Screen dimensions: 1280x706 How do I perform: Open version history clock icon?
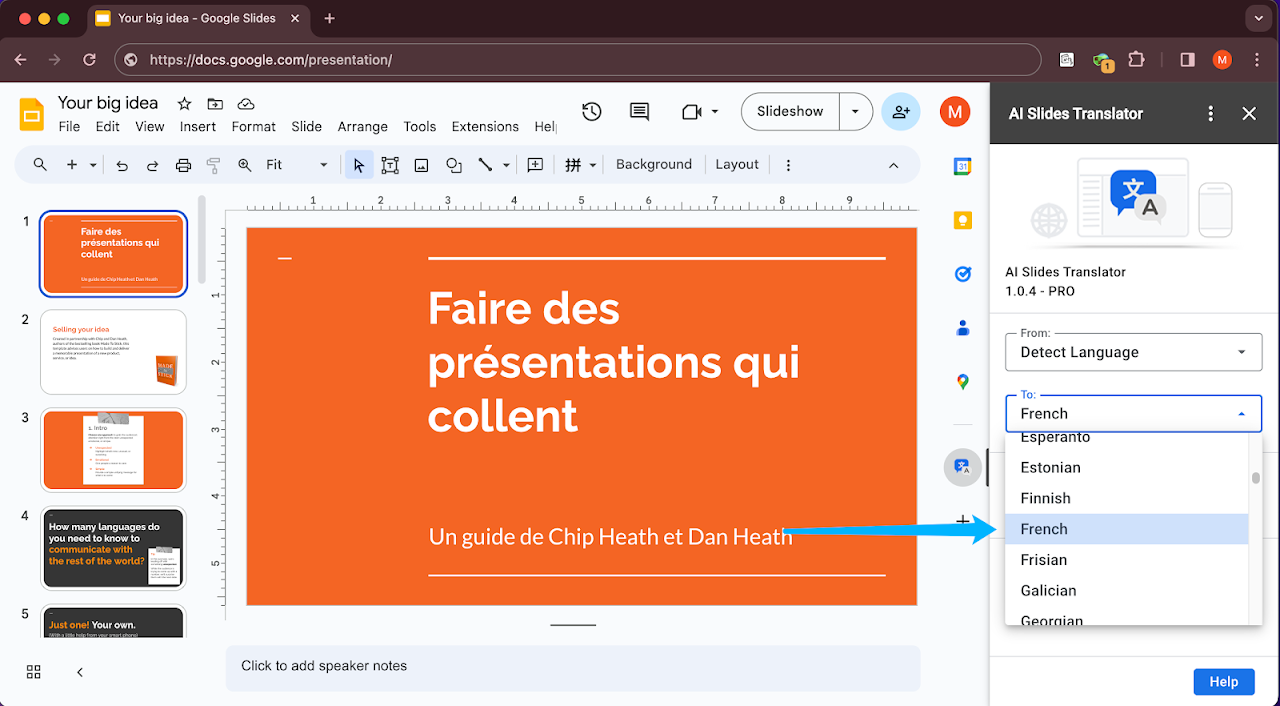point(591,112)
